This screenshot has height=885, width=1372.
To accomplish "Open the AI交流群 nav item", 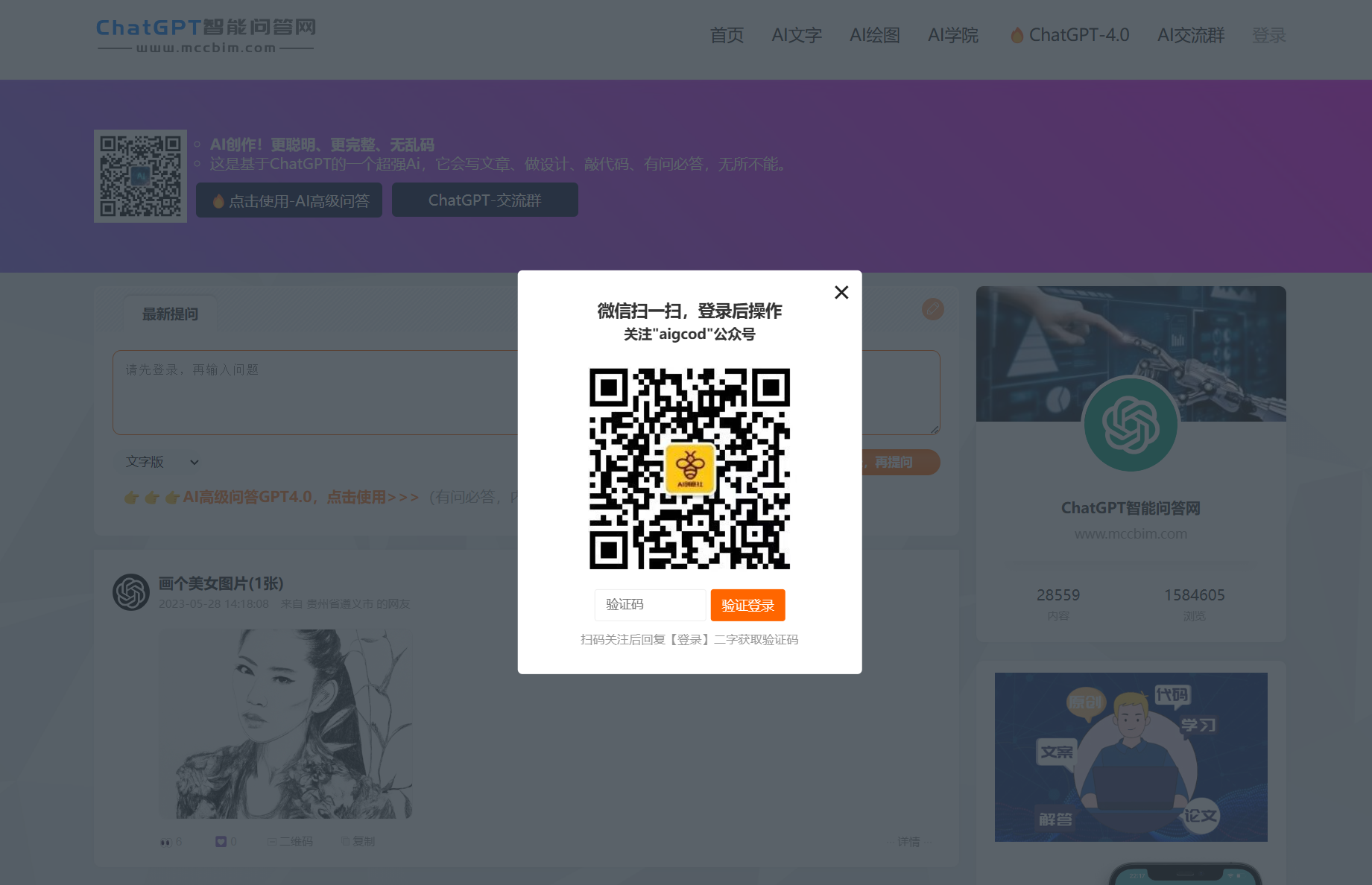I will point(1191,35).
